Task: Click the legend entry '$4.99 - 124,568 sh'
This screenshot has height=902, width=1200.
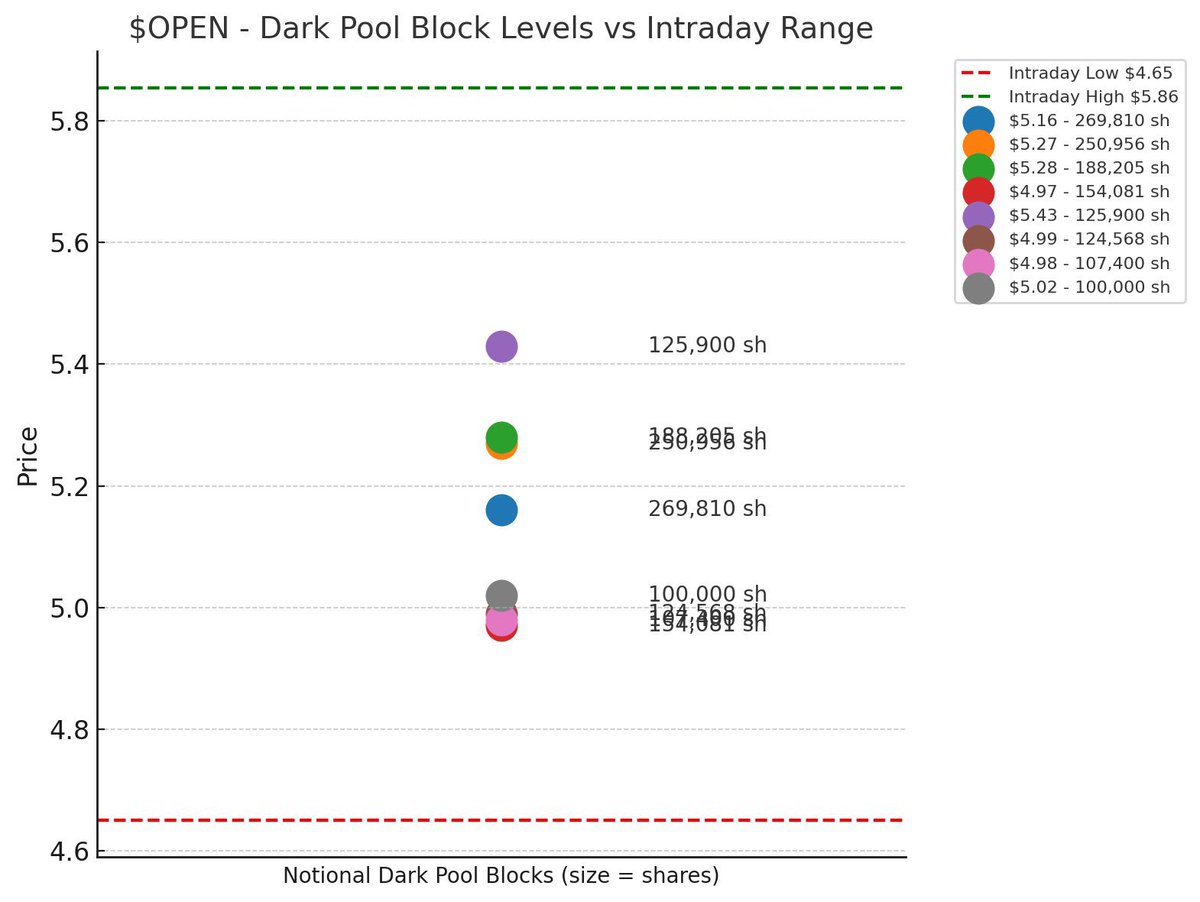Action: [1065, 240]
